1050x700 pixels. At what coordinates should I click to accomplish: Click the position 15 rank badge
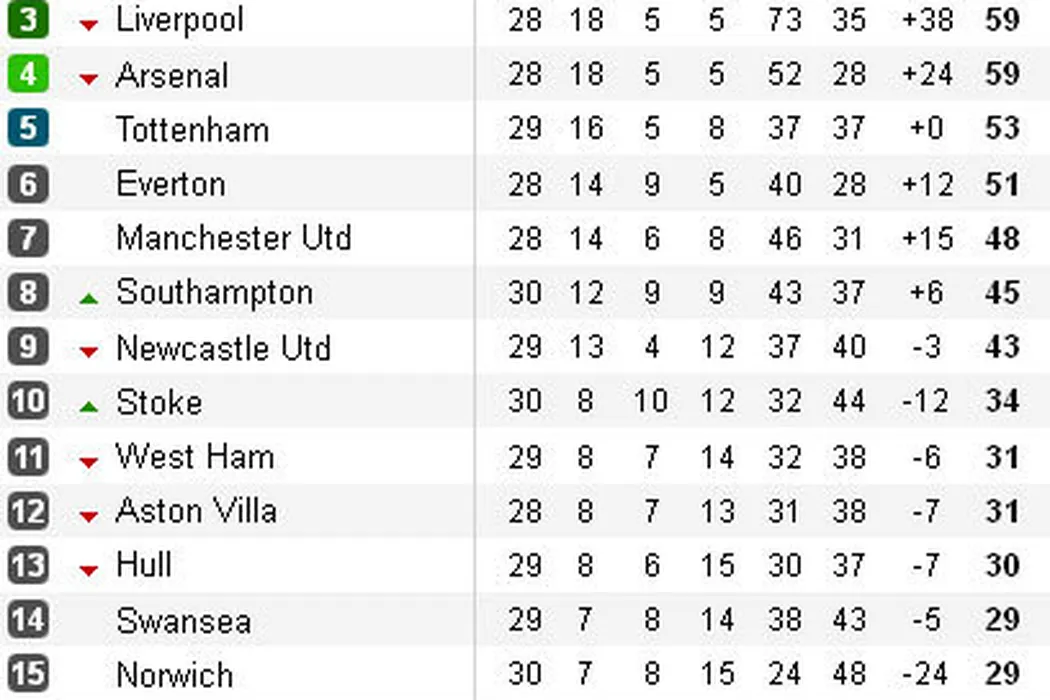coord(27,674)
